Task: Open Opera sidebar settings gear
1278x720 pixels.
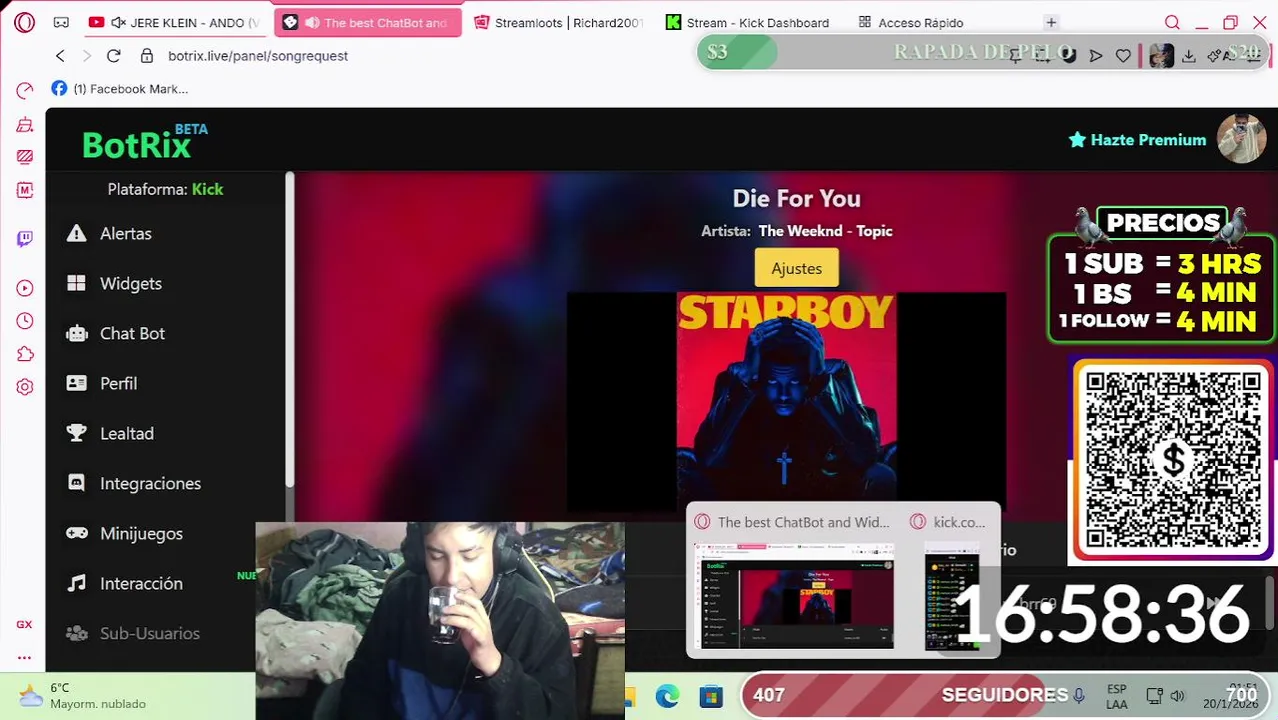Action: 25,387
